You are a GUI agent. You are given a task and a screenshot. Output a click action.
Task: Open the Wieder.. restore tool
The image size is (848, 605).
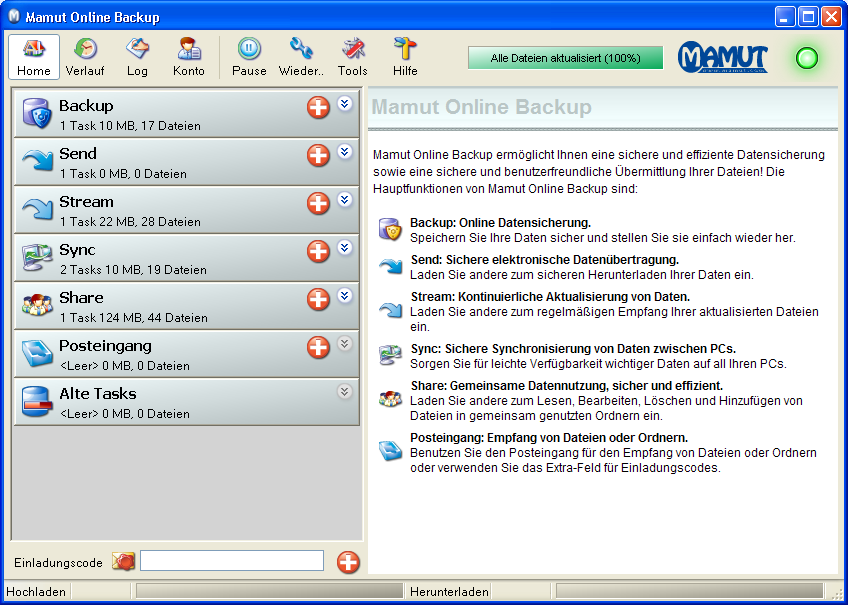coord(301,57)
